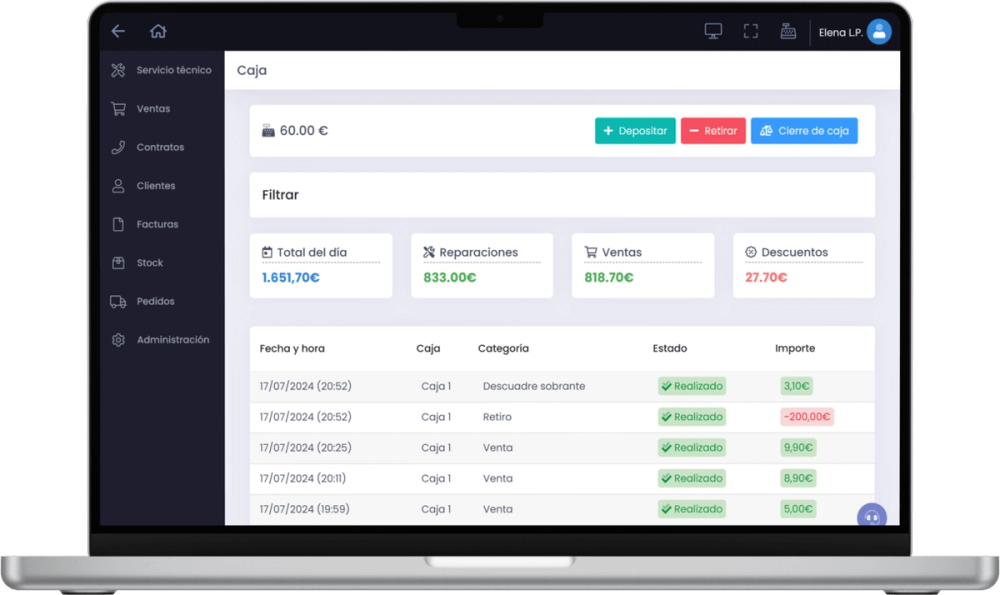Select Contratos menu entry
1000x595 pixels.
click(x=162, y=147)
